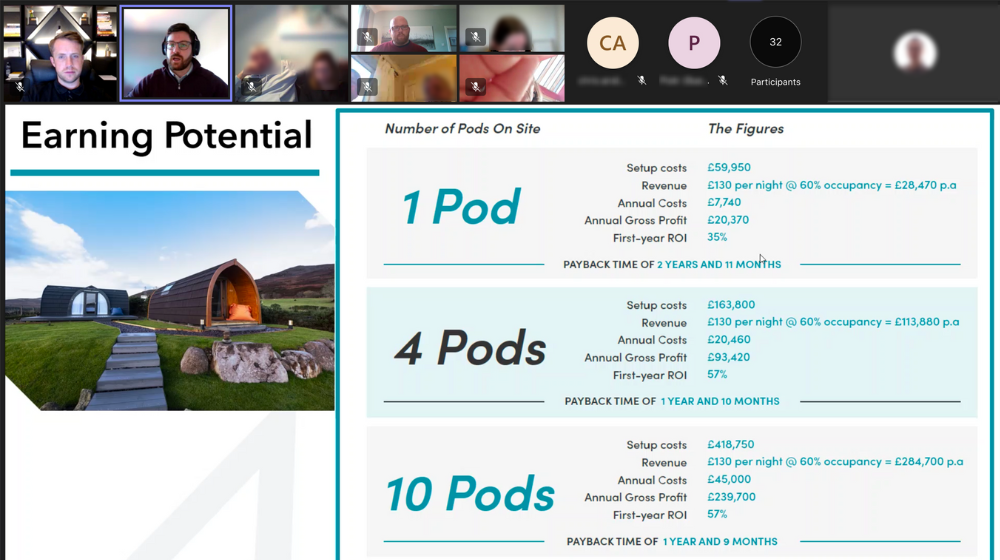Image resolution: width=1000 pixels, height=560 pixels.
Task: Select the blond man's video tile
Action: (x=60, y=54)
